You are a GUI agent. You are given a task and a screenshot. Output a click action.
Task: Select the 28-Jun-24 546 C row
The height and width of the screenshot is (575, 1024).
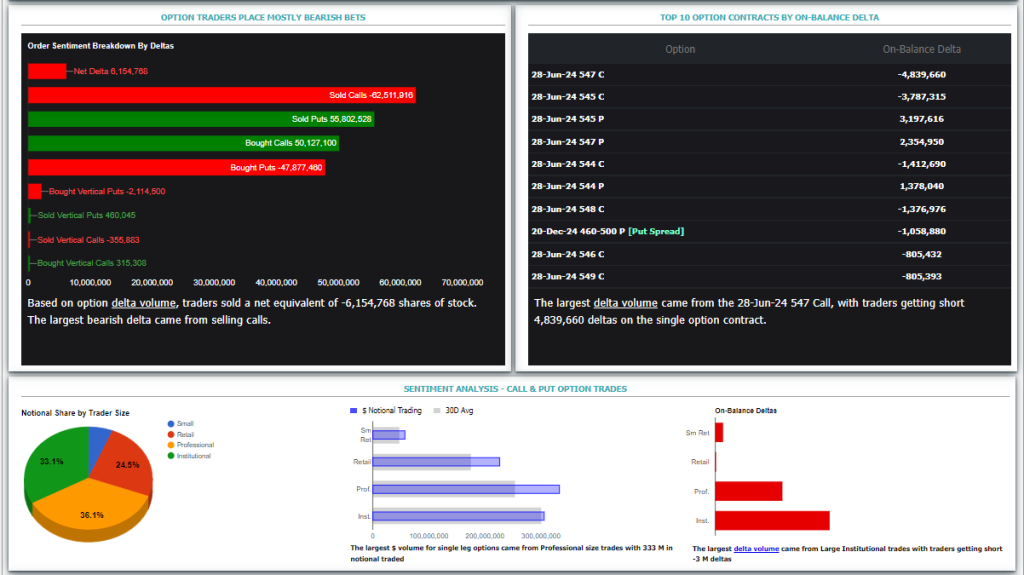(x=769, y=254)
